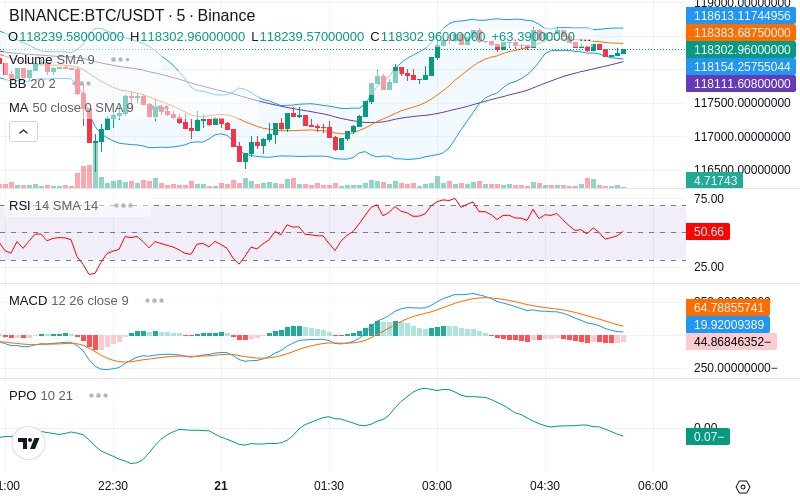Image resolution: width=800 pixels, height=500 pixels.
Task: Open the TradingView logo link
Action: pos(29,443)
